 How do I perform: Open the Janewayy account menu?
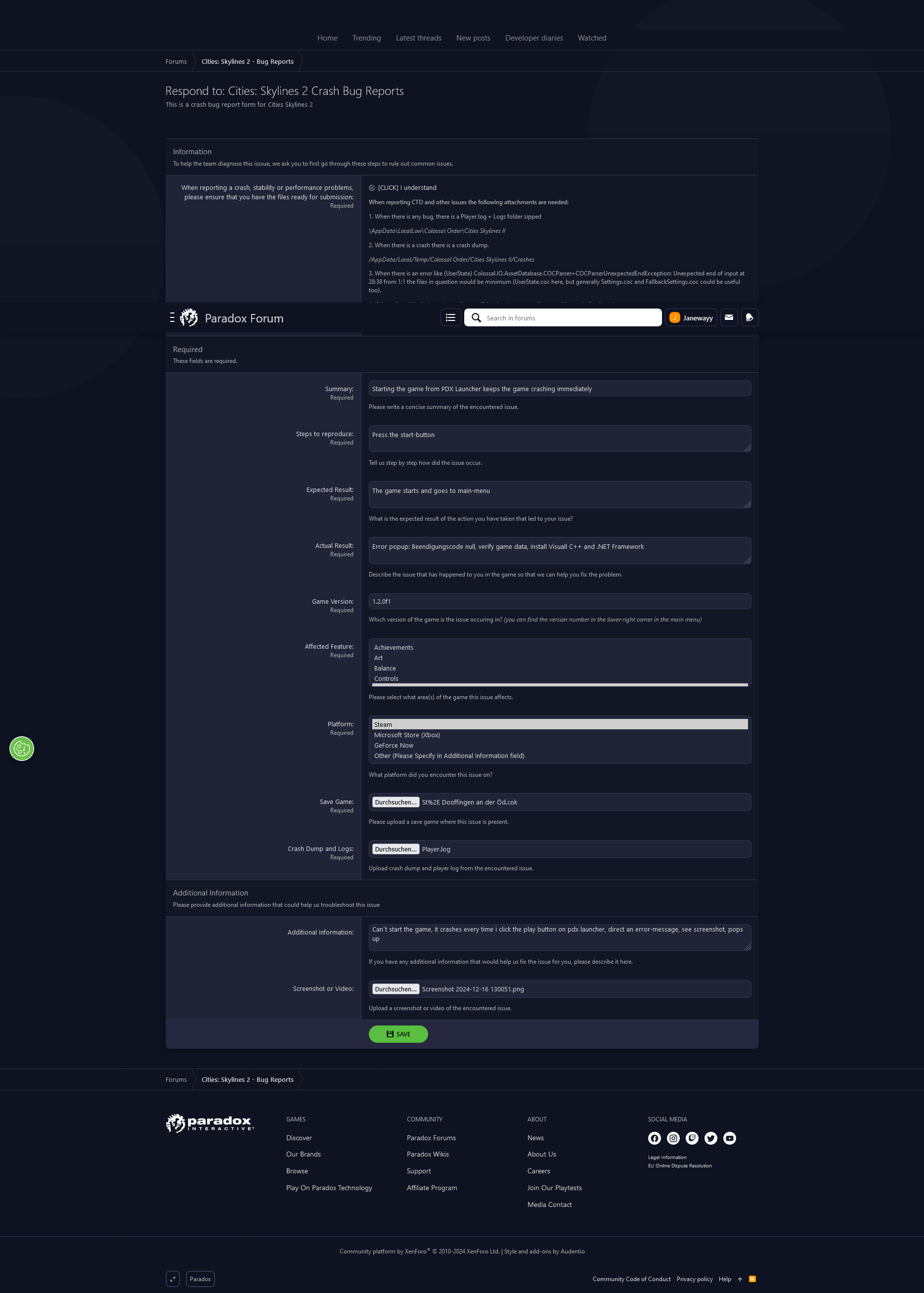pos(691,317)
